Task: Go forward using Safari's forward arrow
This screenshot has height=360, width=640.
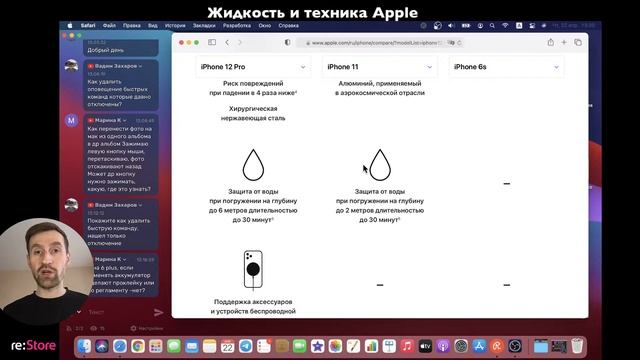Action: pos(240,42)
